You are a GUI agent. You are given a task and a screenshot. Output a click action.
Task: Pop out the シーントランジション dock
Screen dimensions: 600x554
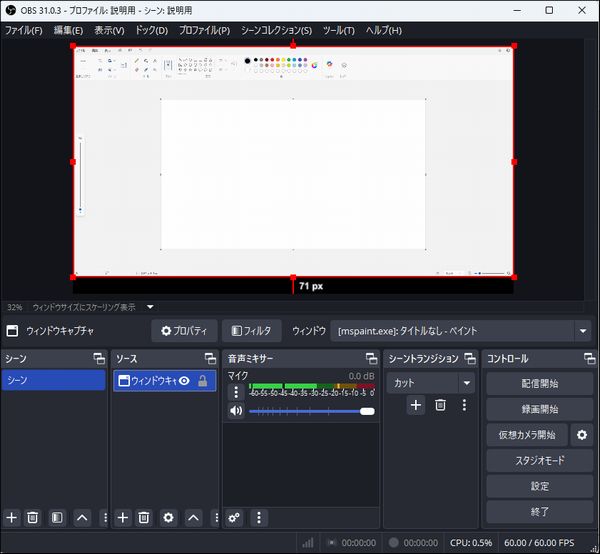(470, 358)
